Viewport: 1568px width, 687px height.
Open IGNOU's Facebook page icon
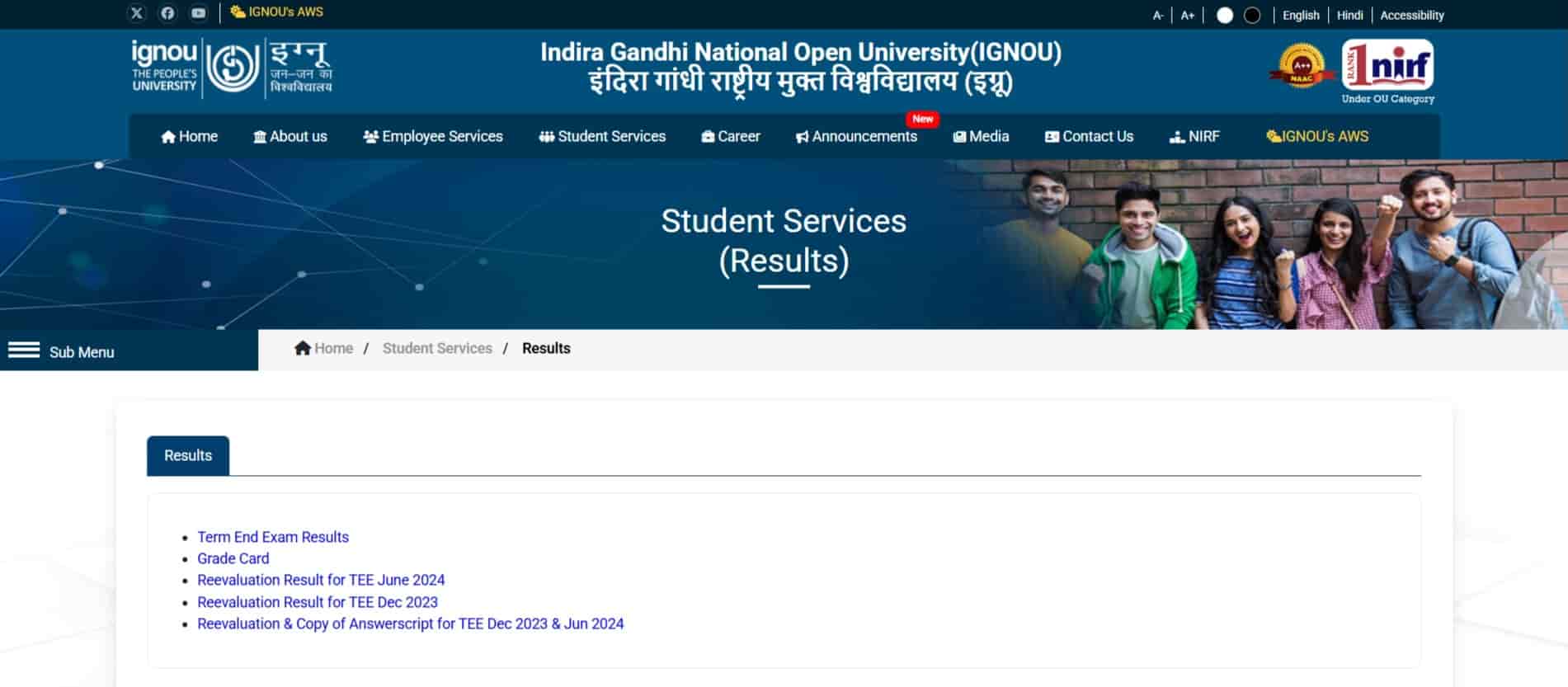pos(167,13)
